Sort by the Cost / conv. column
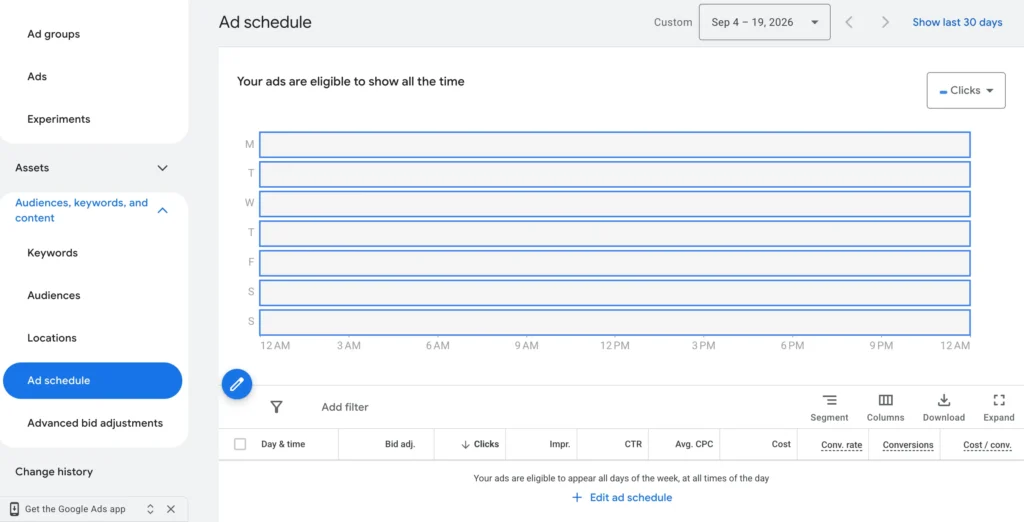 (x=987, y=445)
